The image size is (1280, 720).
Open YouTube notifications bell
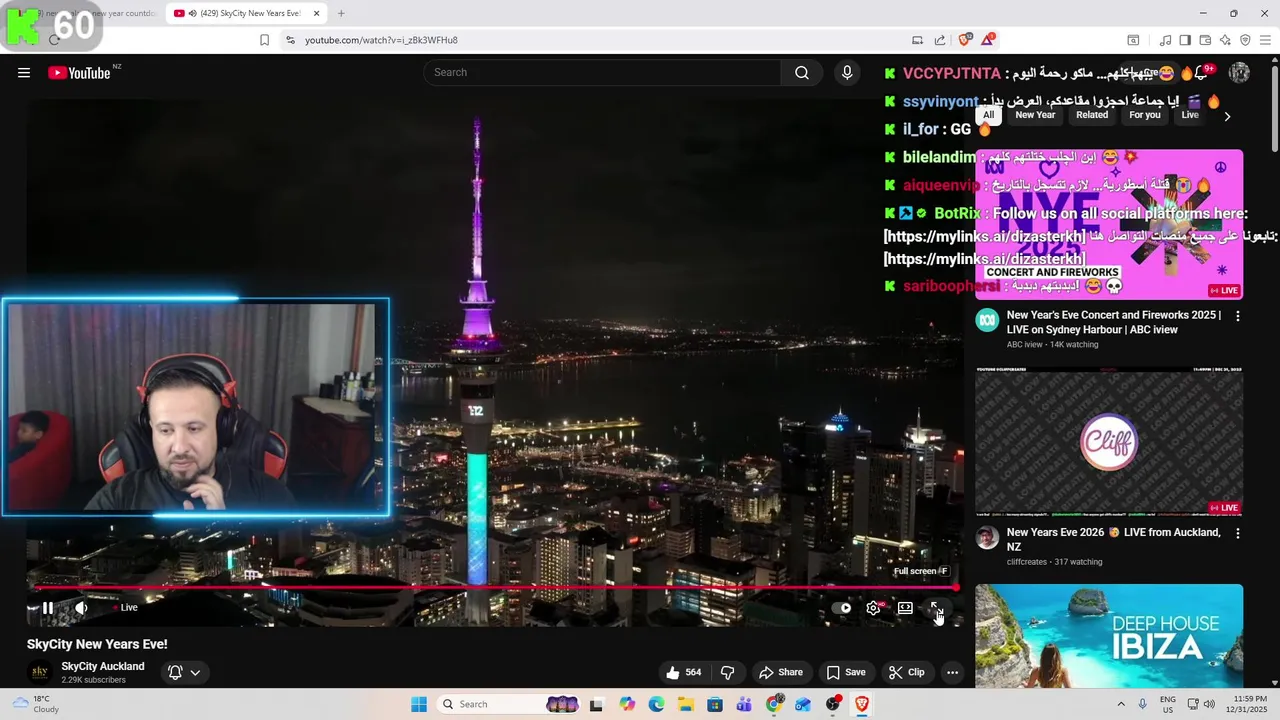click(1201, 72)
